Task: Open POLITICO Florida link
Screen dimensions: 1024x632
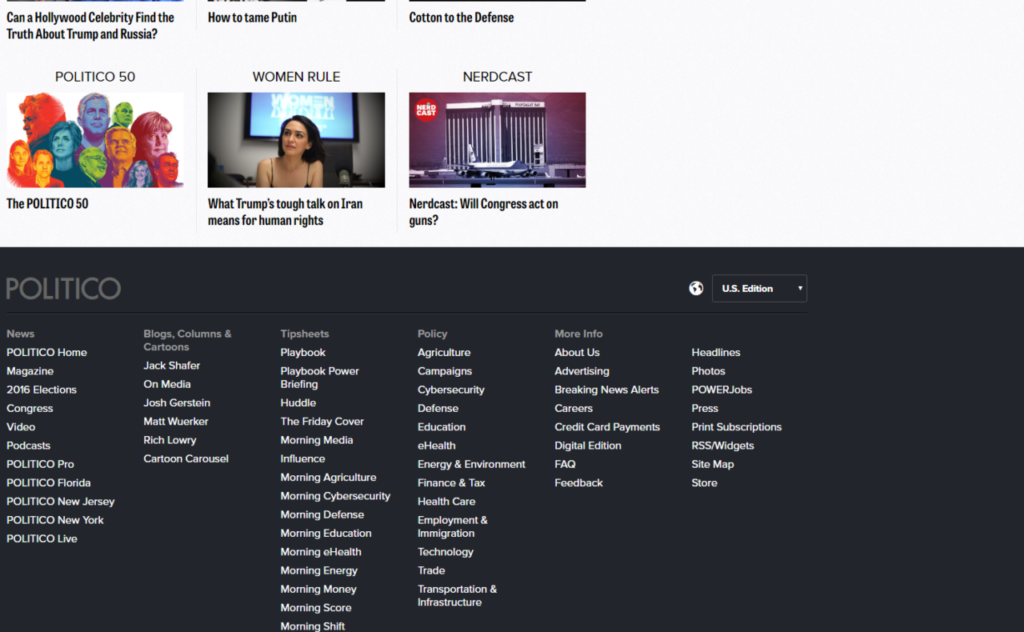Action: pyautogui.click(x=48, y=483)
